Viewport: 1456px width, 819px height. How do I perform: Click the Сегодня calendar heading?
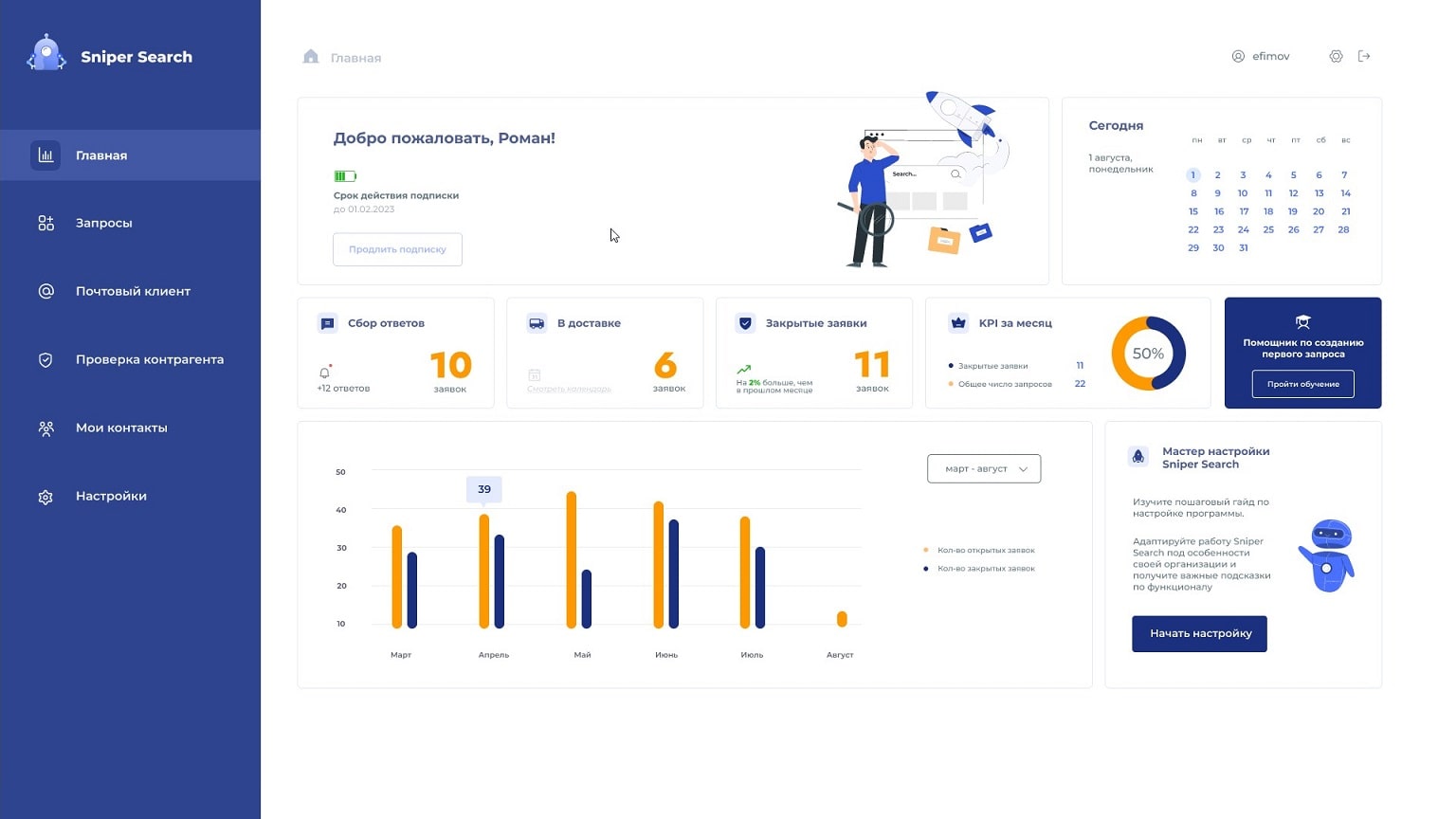1116,125
